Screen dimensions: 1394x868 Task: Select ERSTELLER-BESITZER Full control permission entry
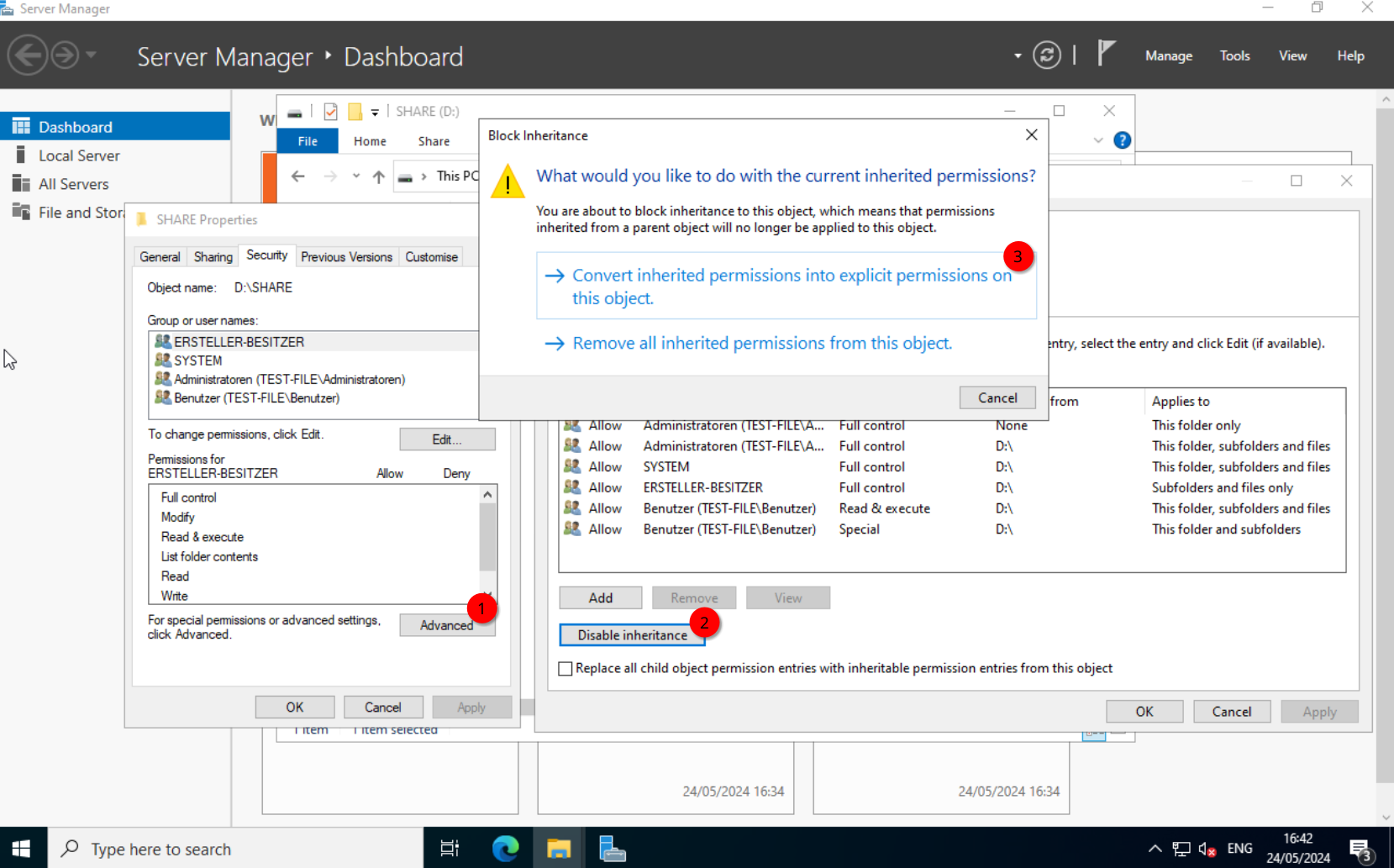[x=952, y=487]
